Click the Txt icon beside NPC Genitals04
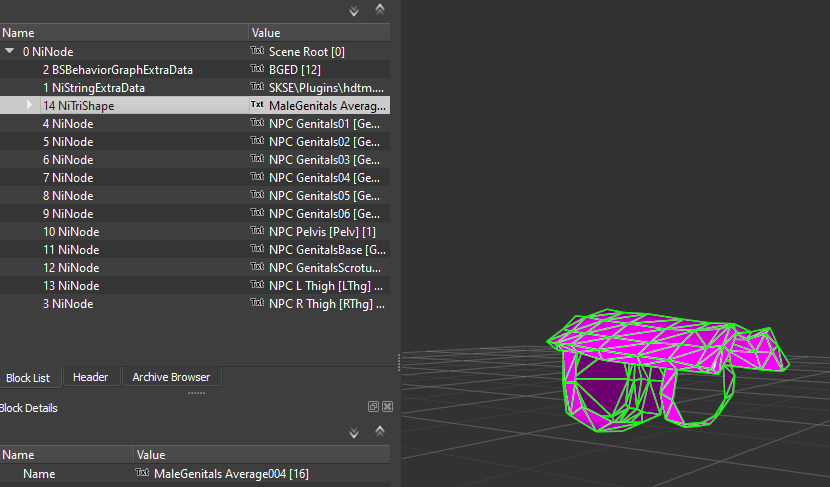The image size is (830, 487). coord(257,177)
